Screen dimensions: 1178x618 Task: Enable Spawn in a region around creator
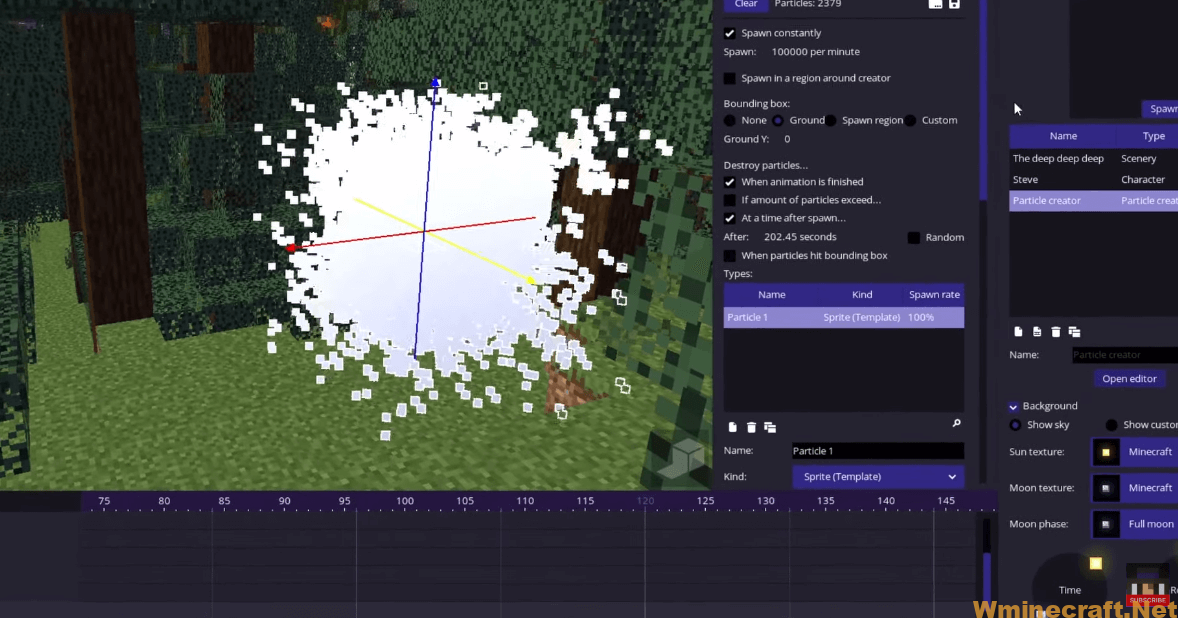tap(729, 78)
